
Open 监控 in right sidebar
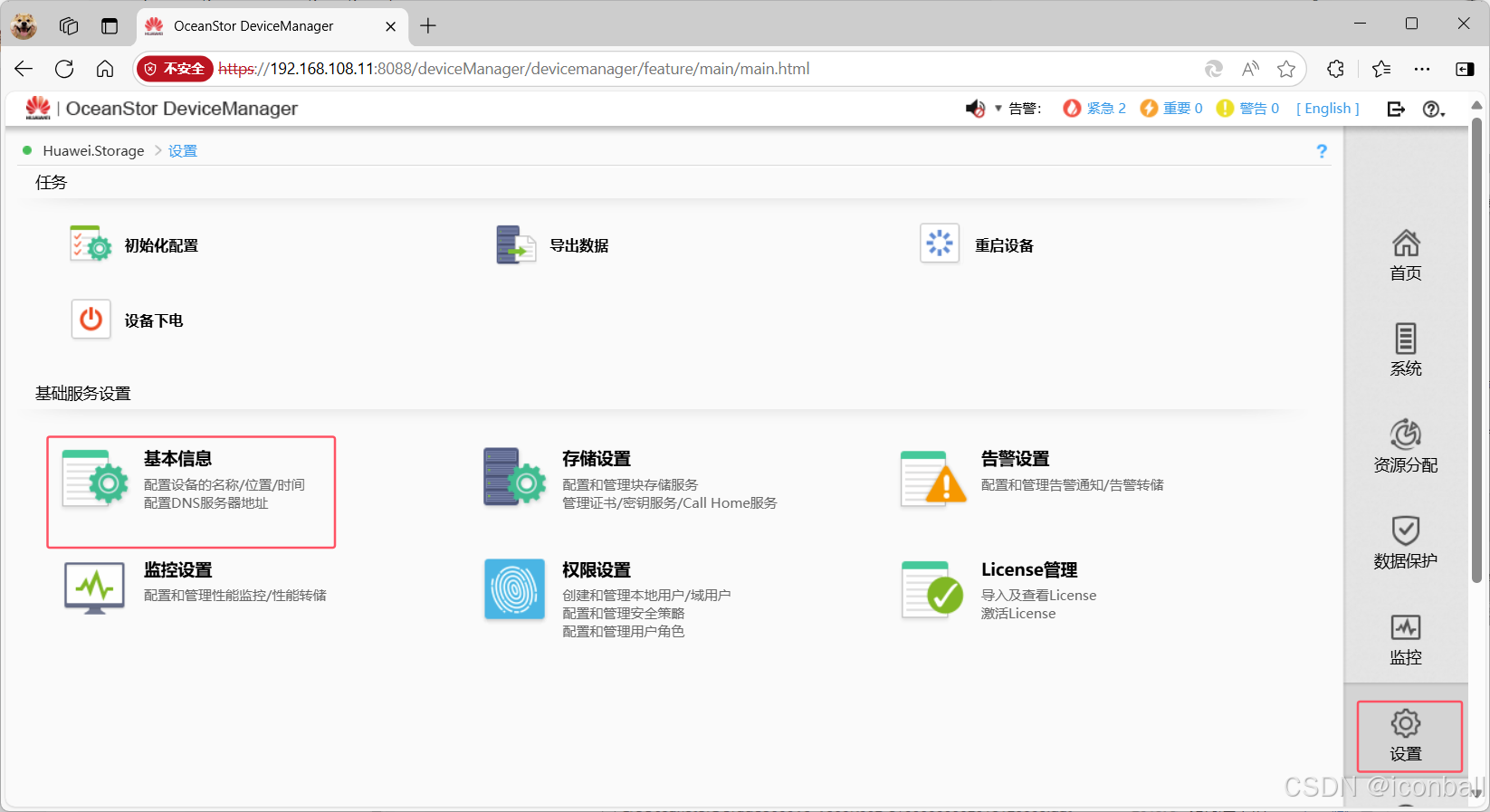[x=1406, y=639]
